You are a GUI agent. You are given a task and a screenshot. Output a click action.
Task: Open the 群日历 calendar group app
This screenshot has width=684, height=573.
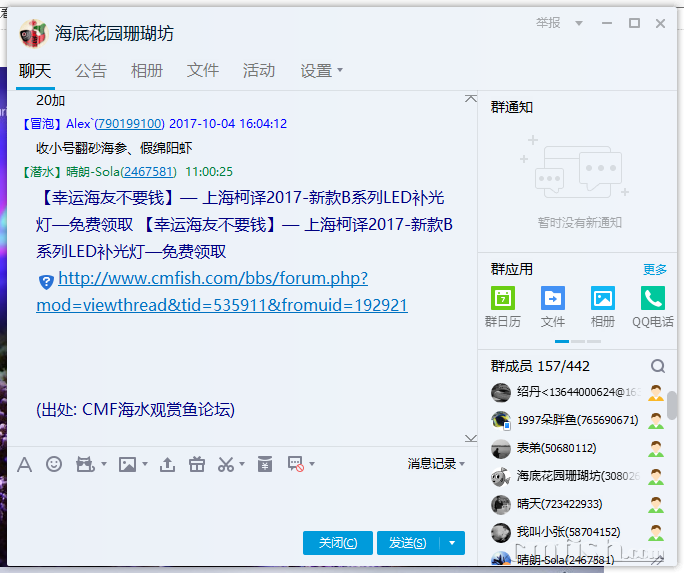click(x=503, y=298)
